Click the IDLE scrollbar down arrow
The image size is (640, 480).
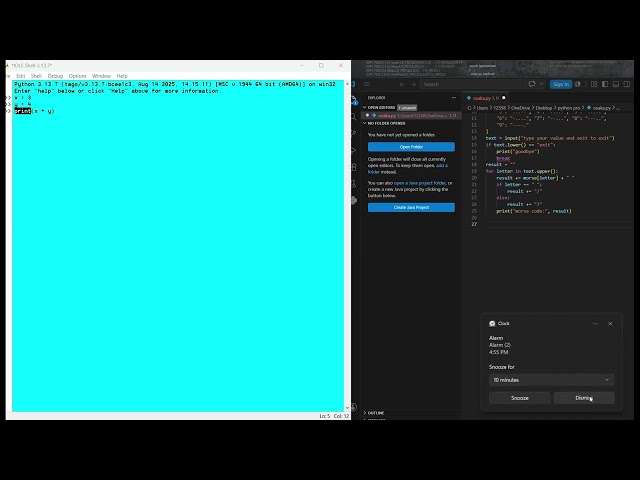347,408
